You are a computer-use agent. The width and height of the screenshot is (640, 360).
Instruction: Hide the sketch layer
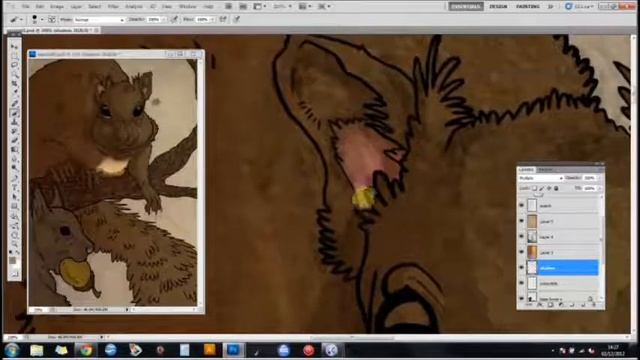click(x=522, y=205)
